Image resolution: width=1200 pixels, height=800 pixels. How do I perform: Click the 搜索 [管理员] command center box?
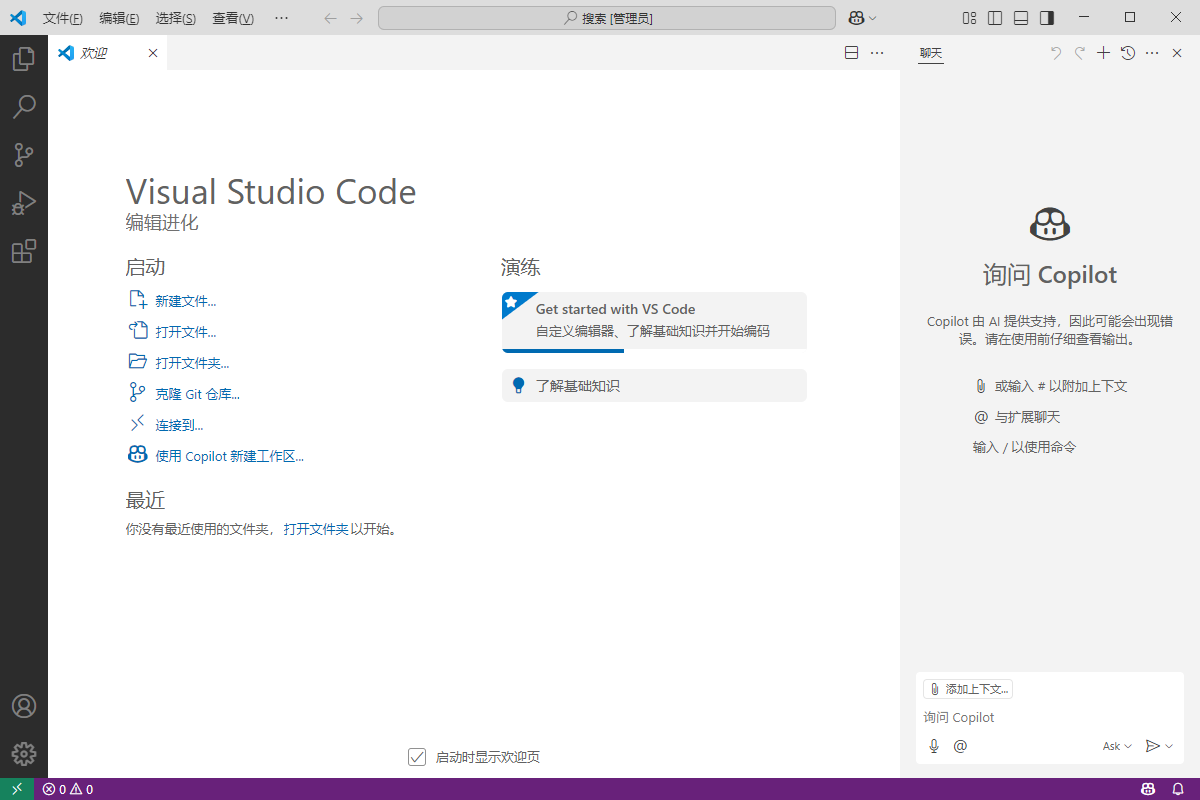click(607, 18)
